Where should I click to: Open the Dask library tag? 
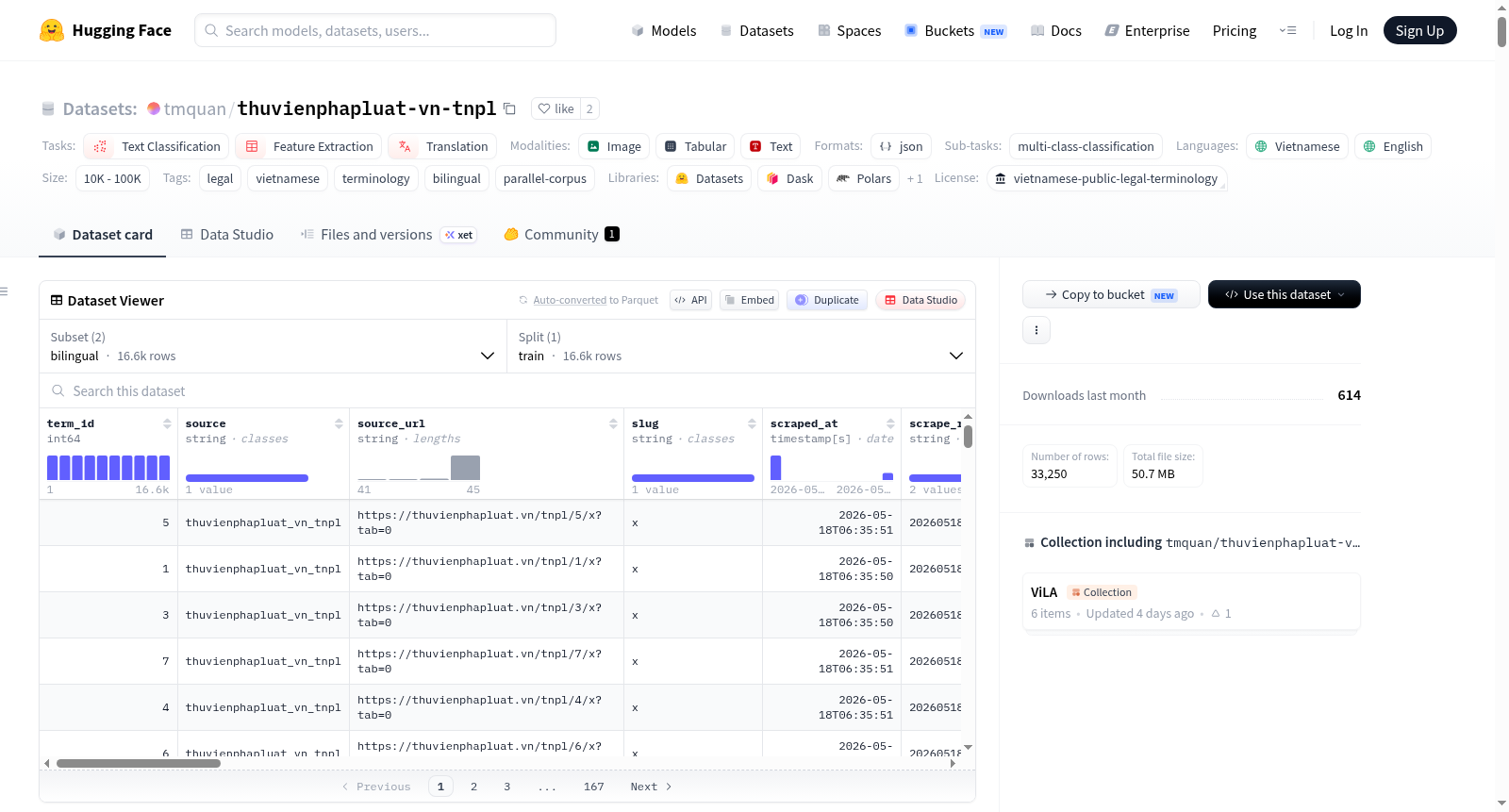[789, 178]
